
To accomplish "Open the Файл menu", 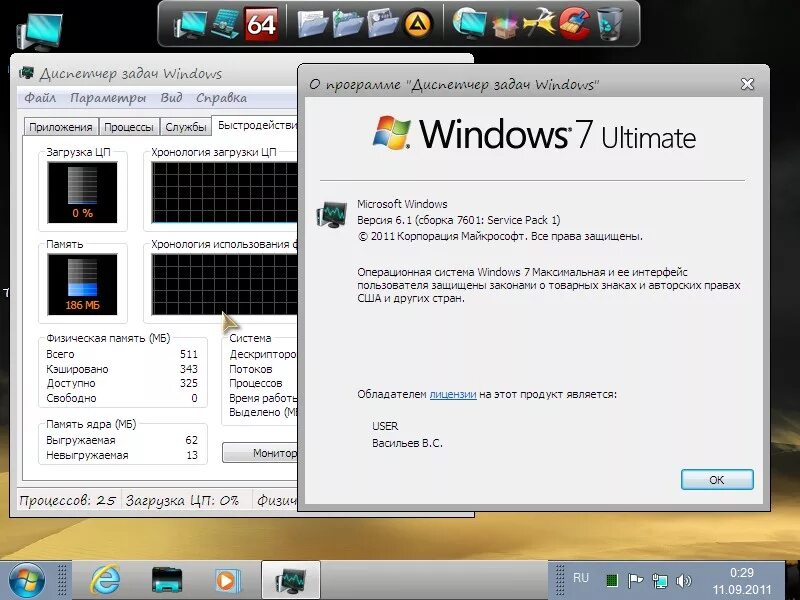I will pos(40,97).
